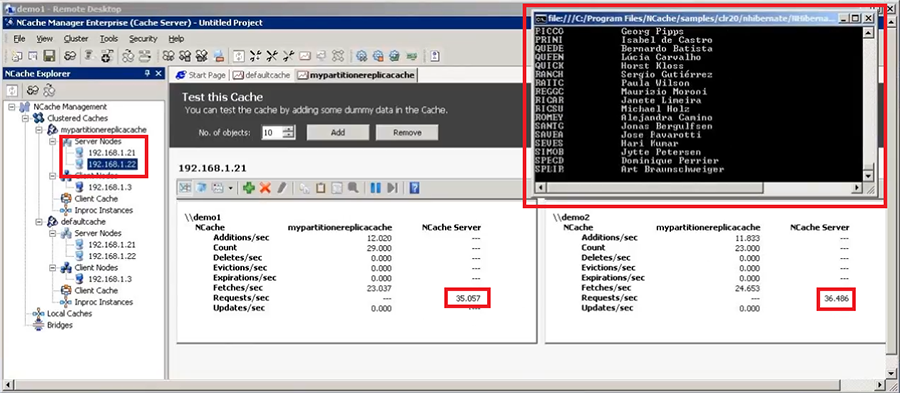The width and height of the screenshot is (900, 393).
Task: Click the Save project floppy icon
Action: [x=49, y=56]
